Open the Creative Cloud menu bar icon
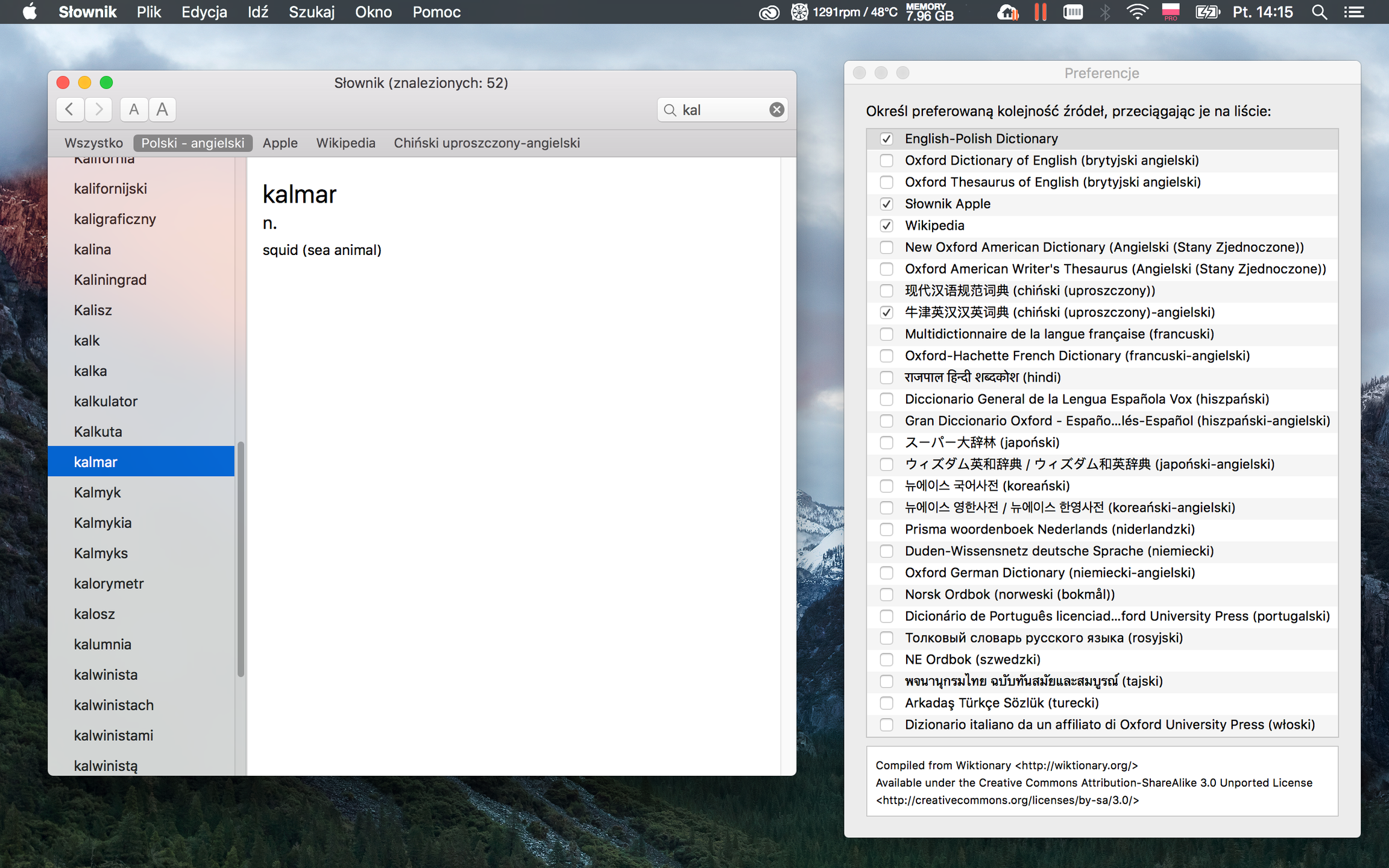The width and height of the screenshot is (1389, 868). click(769, 12)
